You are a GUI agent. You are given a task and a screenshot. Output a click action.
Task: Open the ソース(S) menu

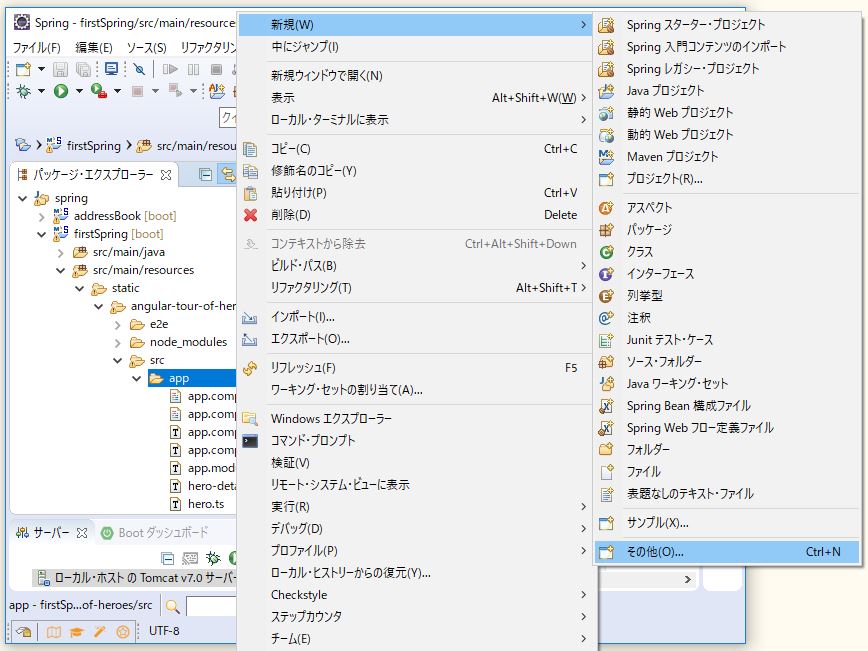tap(146, 48)
